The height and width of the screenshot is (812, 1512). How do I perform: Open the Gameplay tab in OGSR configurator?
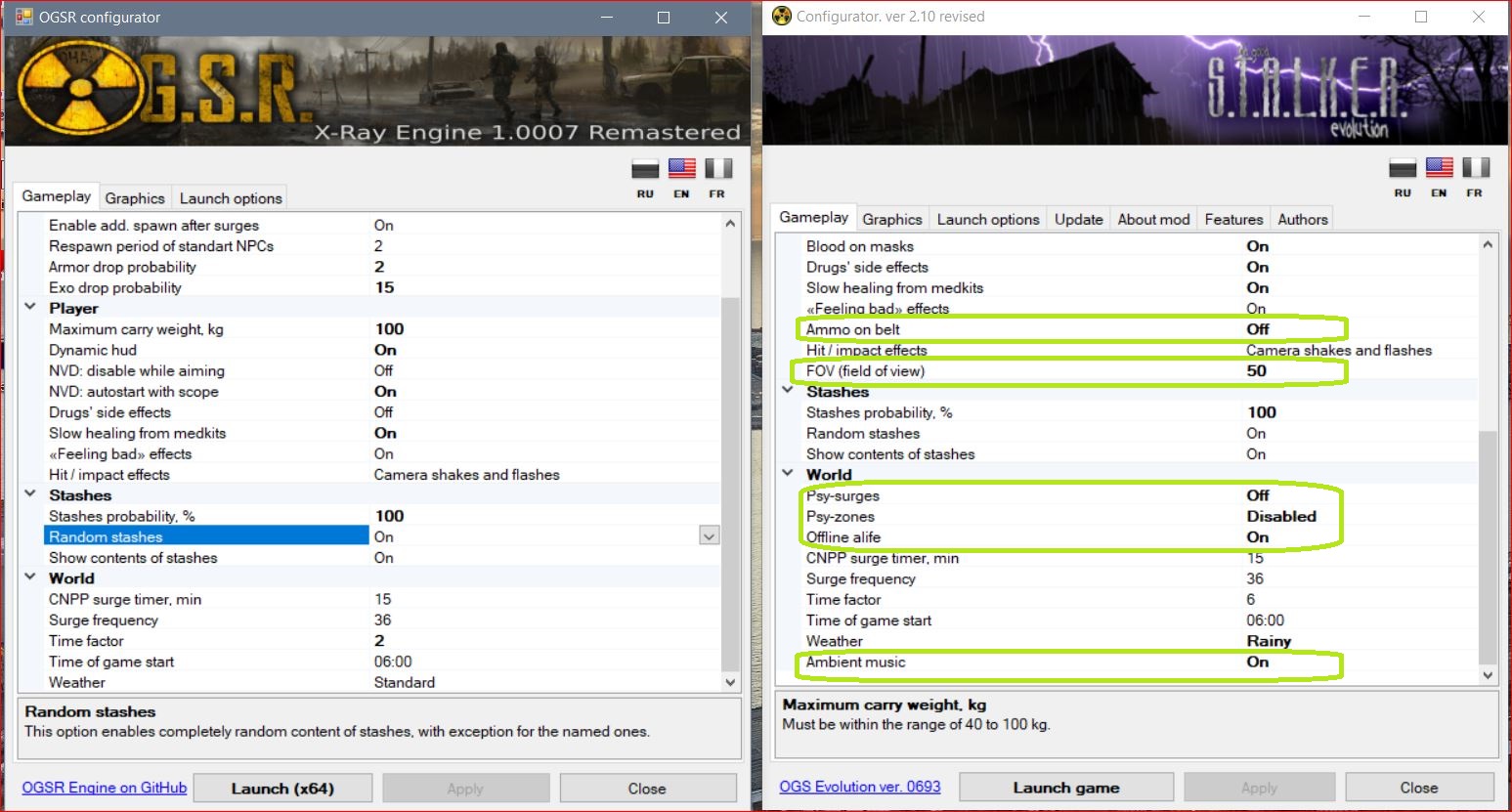click(x=57, y=196)
